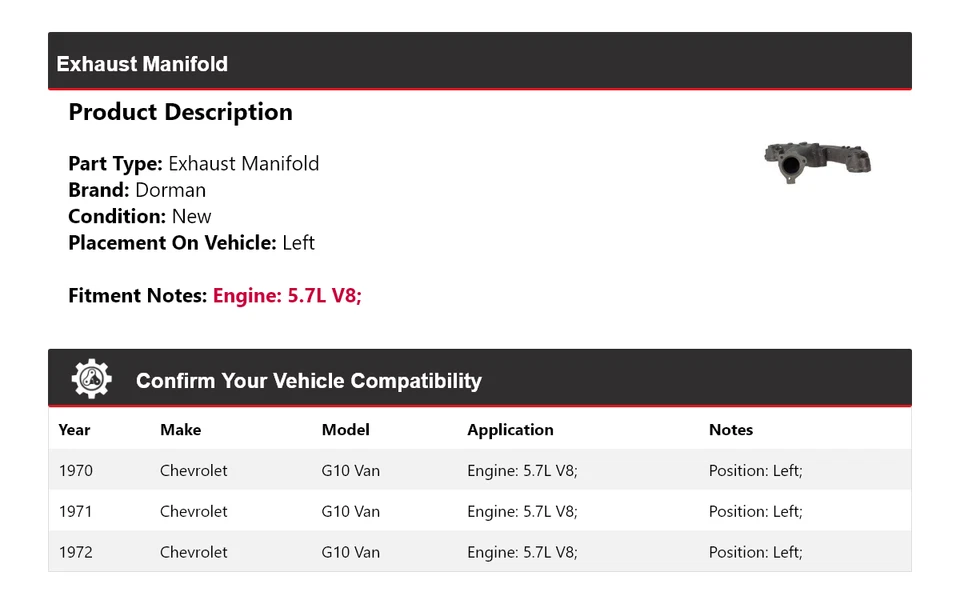Click the Condition: New line

point(140,217)
